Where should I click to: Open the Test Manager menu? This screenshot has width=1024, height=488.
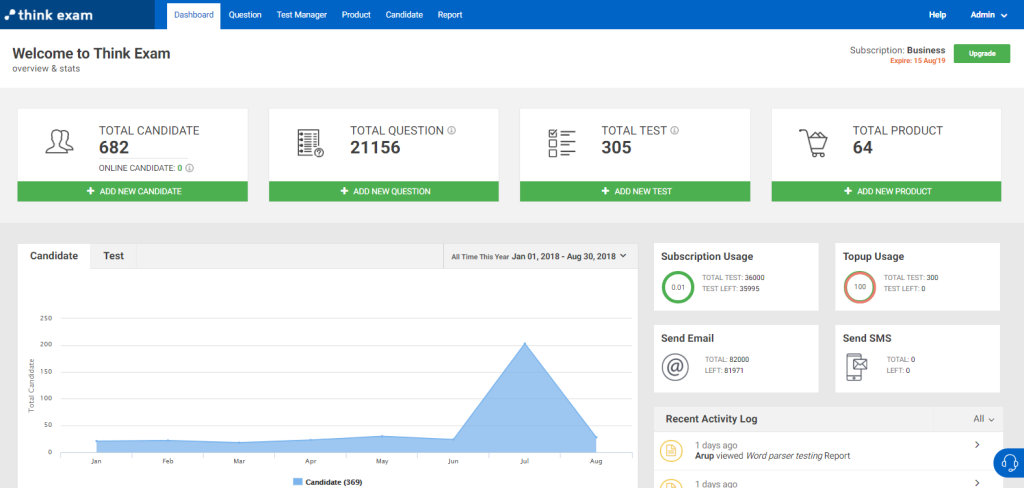301,15
